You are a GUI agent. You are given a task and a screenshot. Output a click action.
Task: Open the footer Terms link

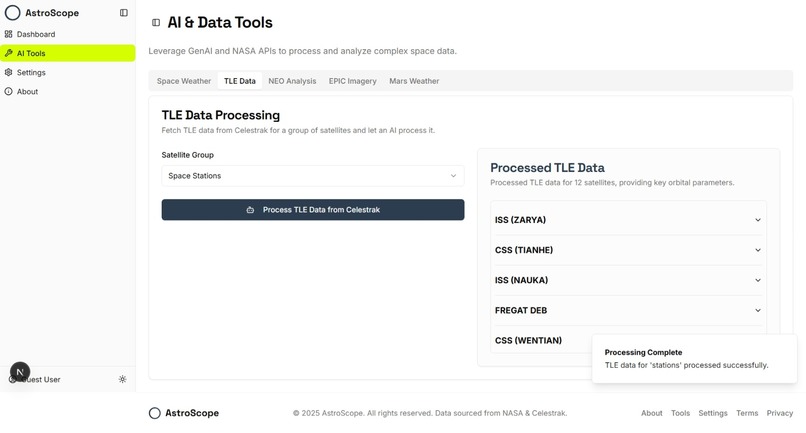coord(747,413)
